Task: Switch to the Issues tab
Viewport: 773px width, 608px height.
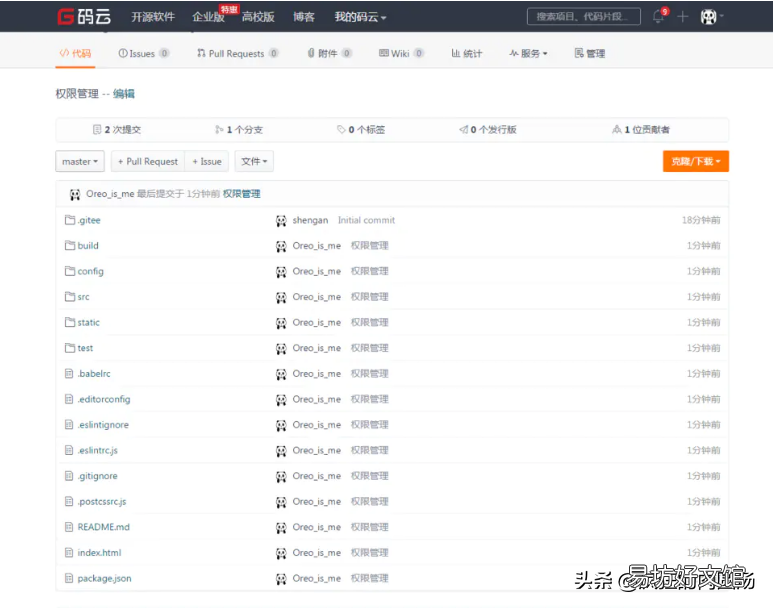Action: (143, 53)
